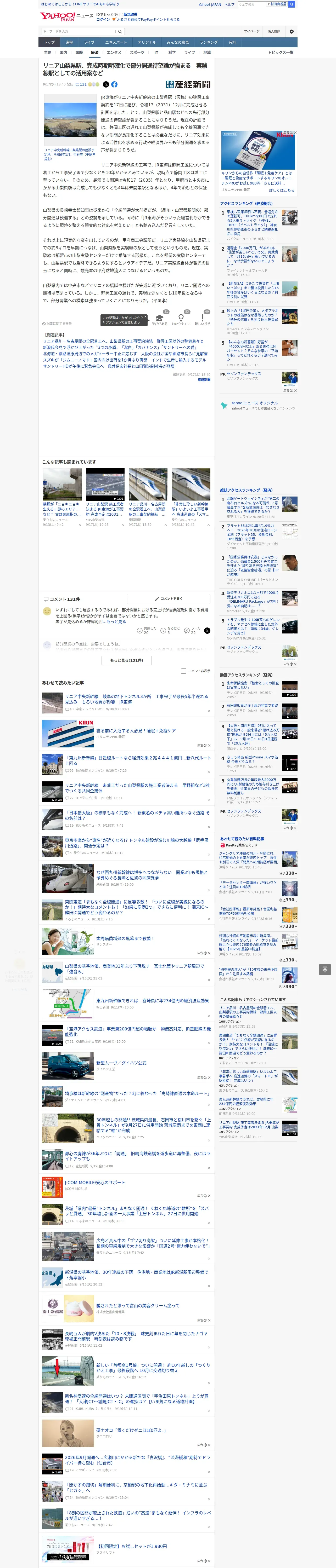Open the 新型ムーヴ／ダイハツ公式 ad
The height and width of the screenshot is (1568, 336).
coord(121,1063)
